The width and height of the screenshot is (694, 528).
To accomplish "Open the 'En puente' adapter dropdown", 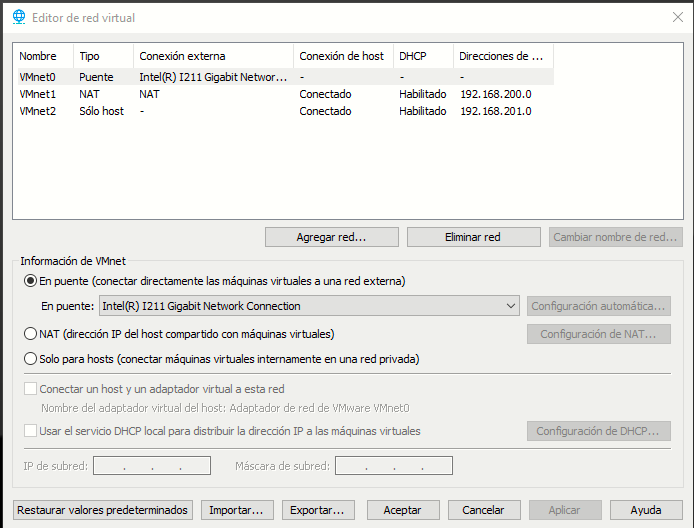I will click(x=309, y=306).
